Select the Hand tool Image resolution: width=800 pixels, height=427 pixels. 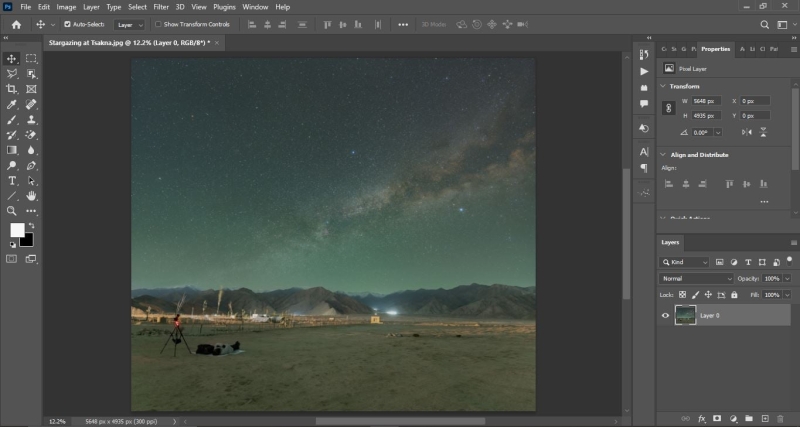[x=31, y=196]
